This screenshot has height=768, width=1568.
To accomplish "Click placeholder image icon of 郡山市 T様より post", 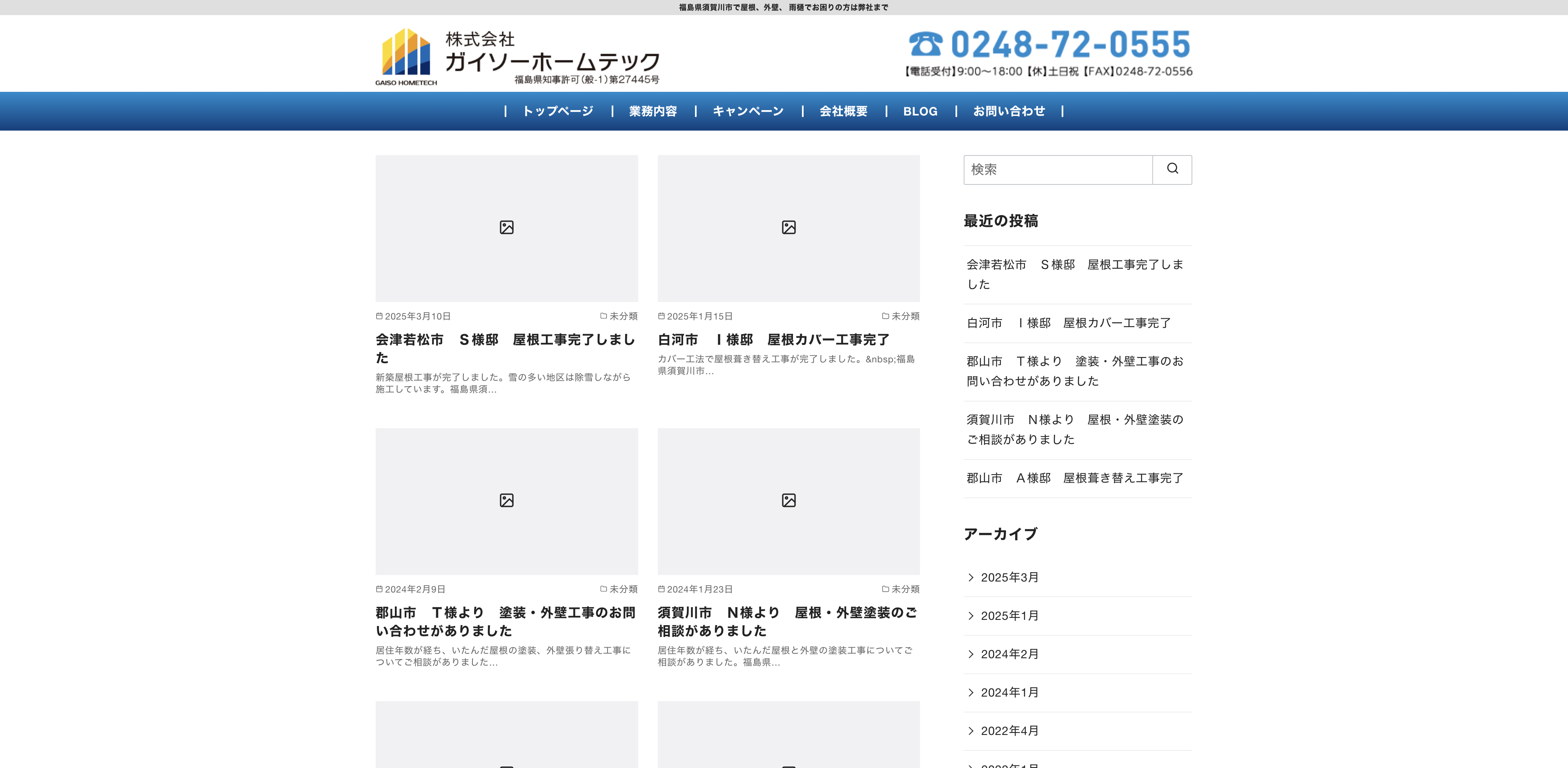I will point(506,500).
